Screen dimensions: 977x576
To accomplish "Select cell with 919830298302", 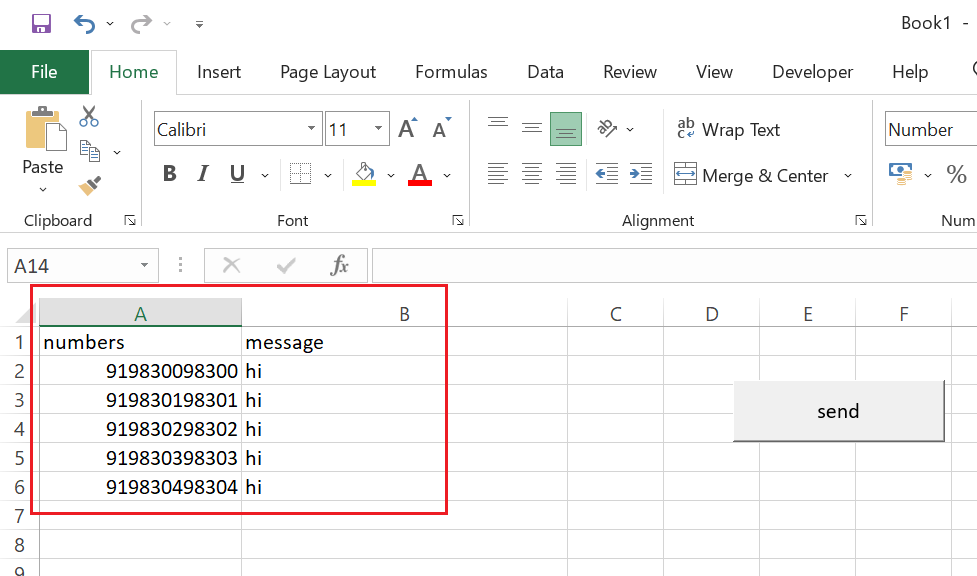I will 141,429.
